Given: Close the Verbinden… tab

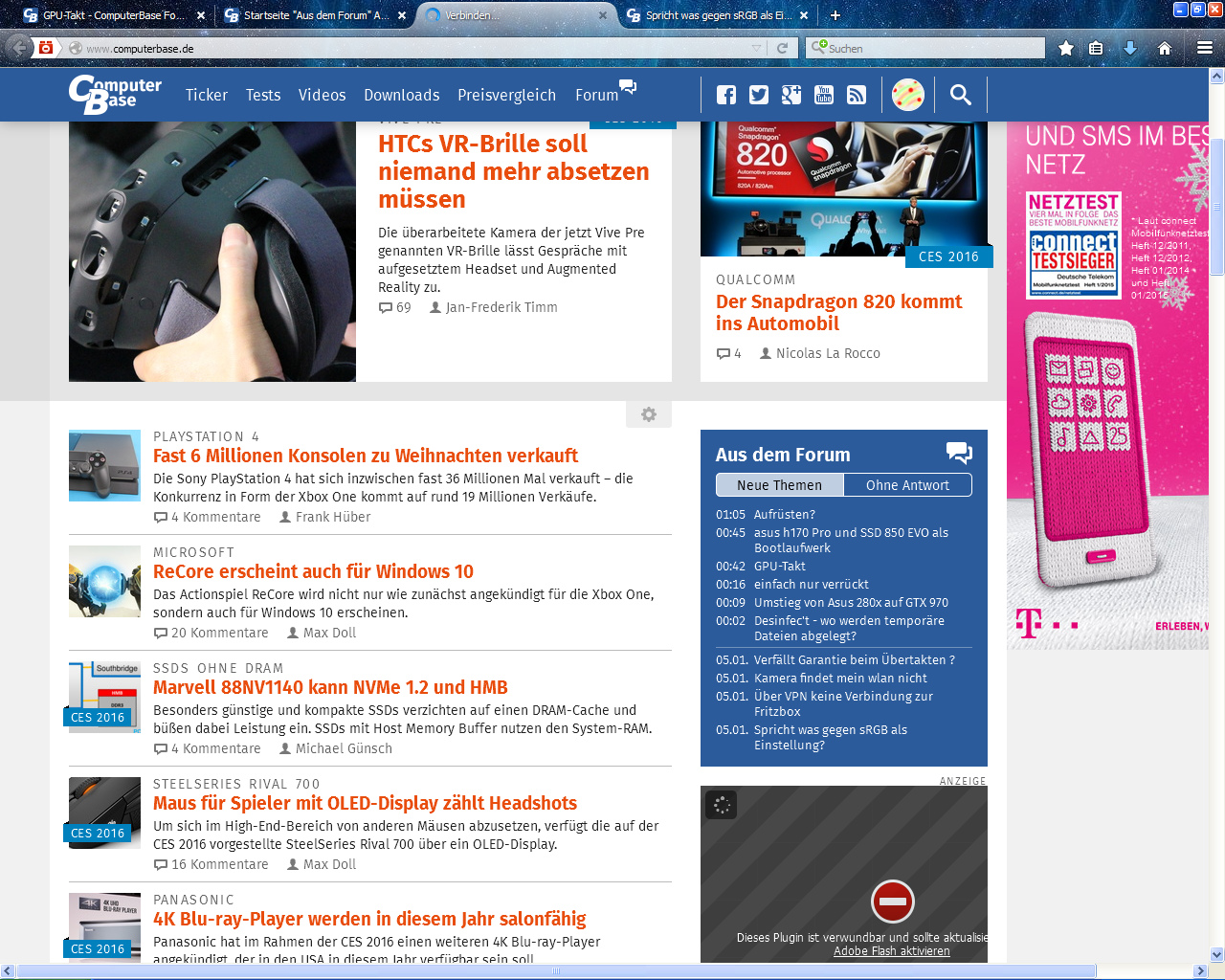Looking at the screenshot, I should tap(603, 15).
